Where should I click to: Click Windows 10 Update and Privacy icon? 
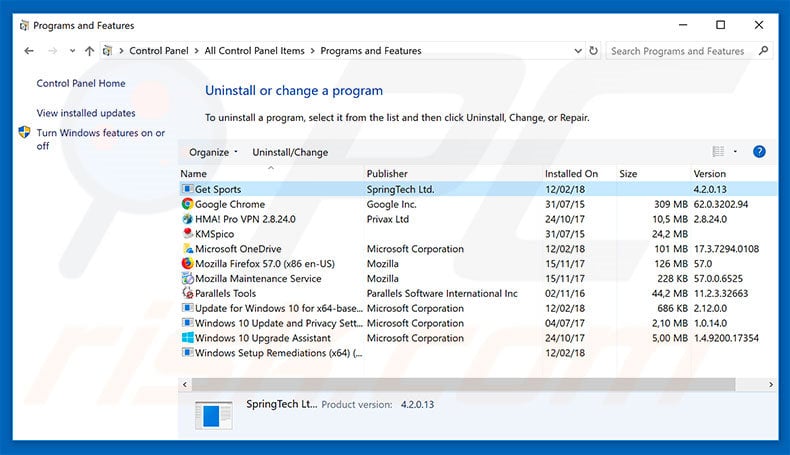(187, 322)
